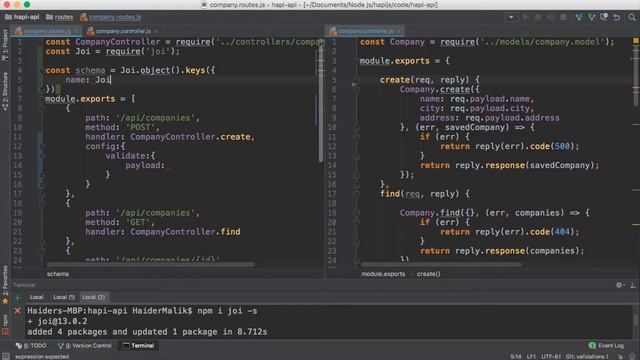Screen dimensions: 640x360
Task: Close left pane company.controller.js tab
Action: pos(156,31)
